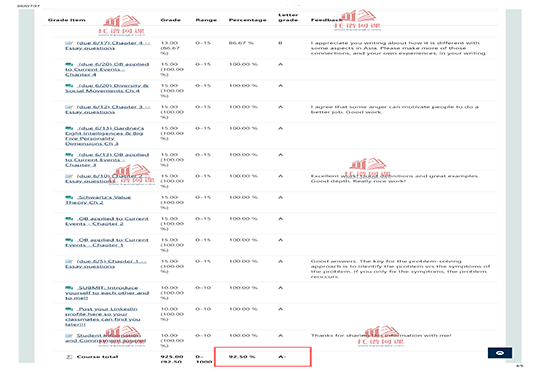Image resolution: width=540 pixels, height=372 pixels.
Task: Click the sigma icon beside Course total
Action: pos(69,357)
